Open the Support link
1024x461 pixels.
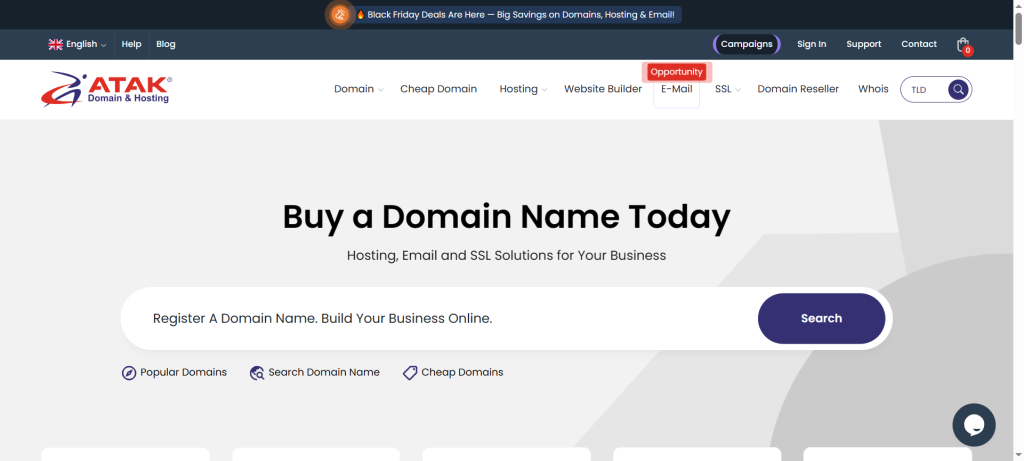[864, 44]
